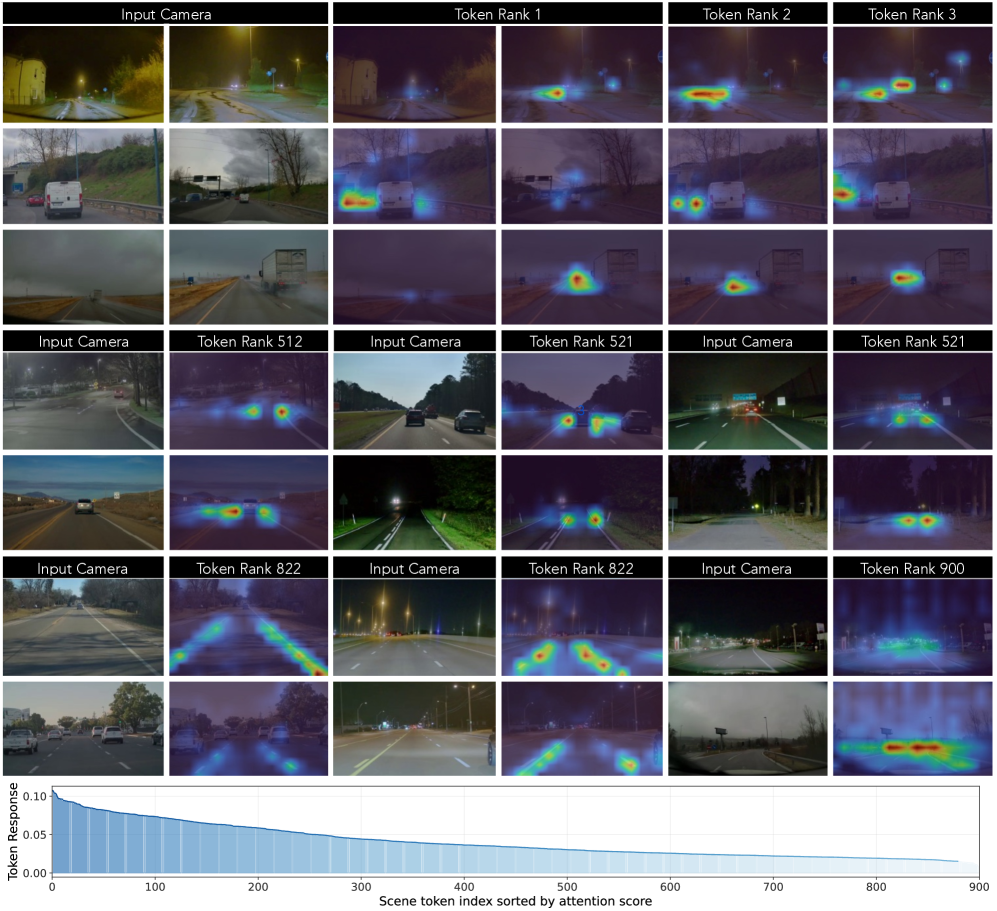Viewport: 997px width, 911px height.
Task: Click the 300 x-axis tick label
Action: (x=361, y=887)
